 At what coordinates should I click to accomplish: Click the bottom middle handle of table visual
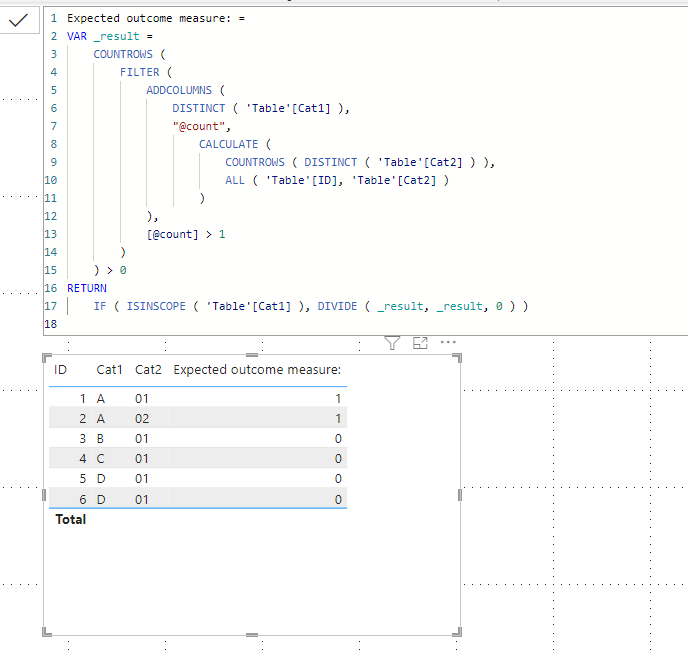click(x=252, y=634)
